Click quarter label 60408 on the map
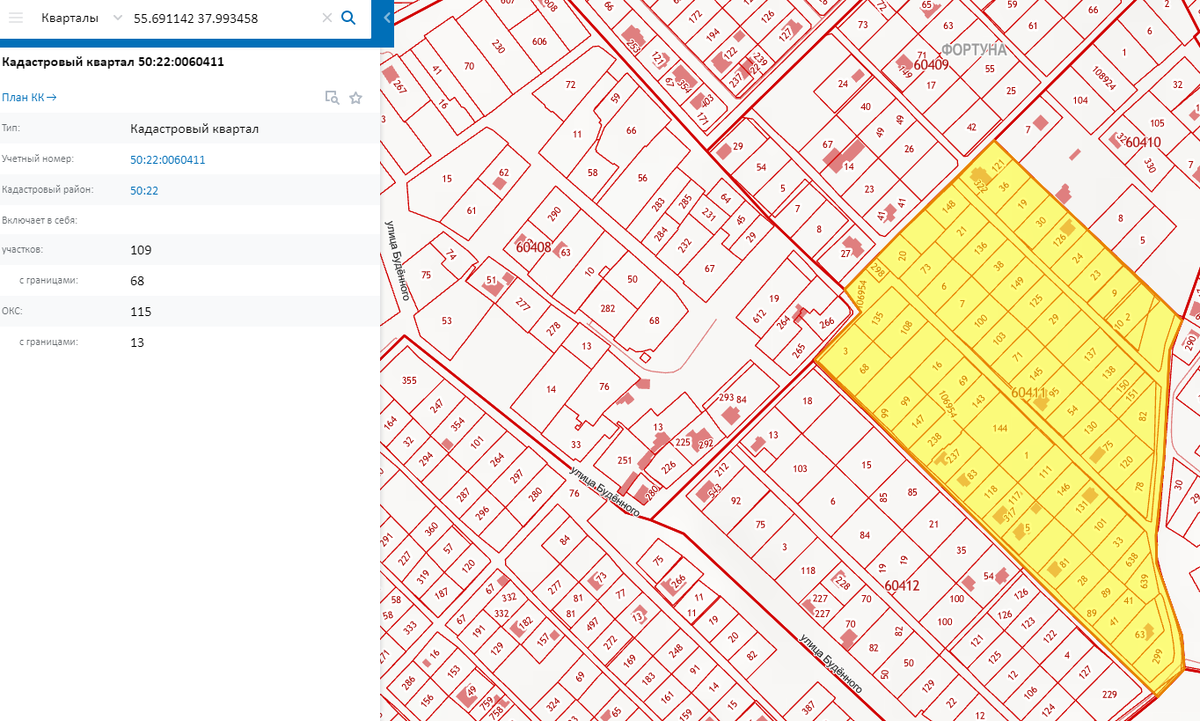The height and width of the screenshot is (721, 1200). 533,246
